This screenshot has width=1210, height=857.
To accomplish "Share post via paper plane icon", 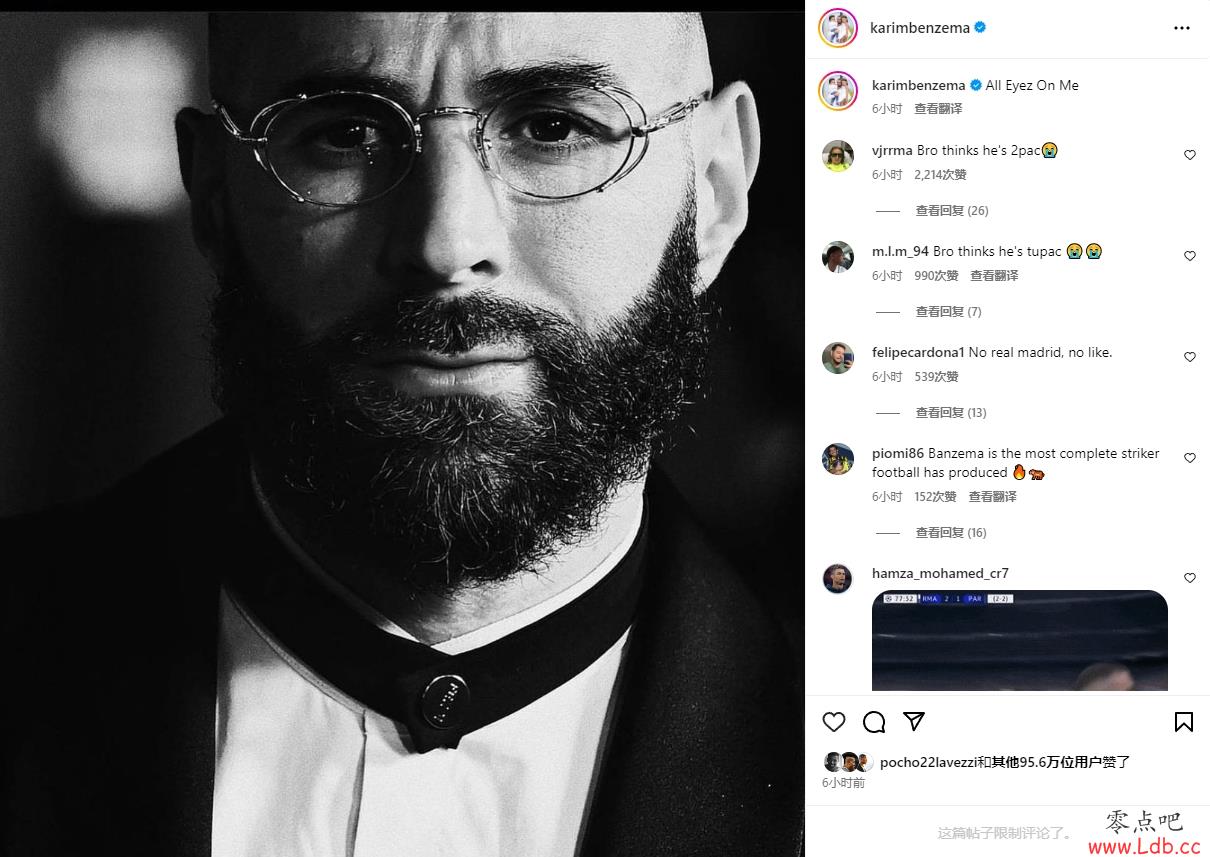I will (x=914, y=722).
